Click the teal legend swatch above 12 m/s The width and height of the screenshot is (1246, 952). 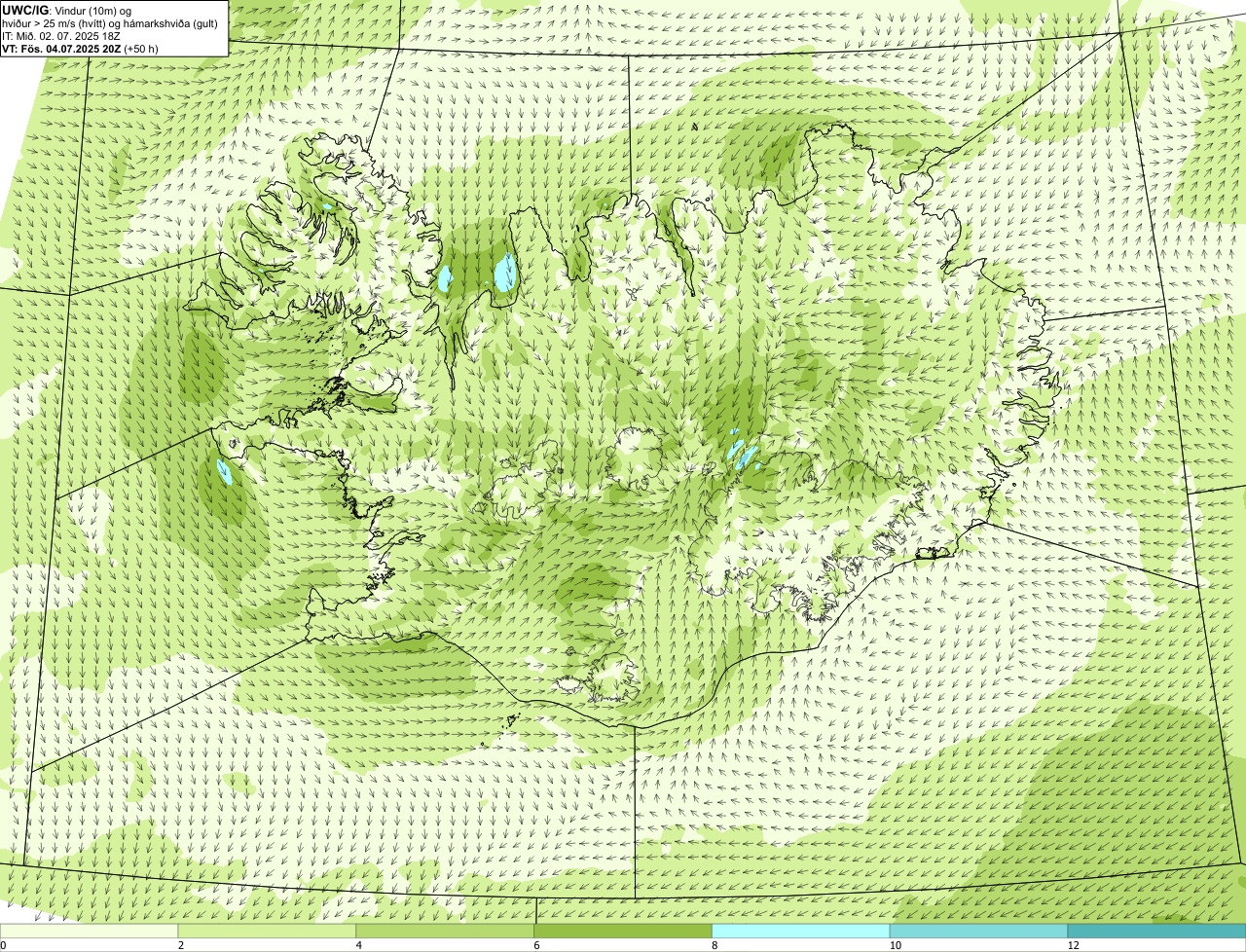tap(1156, 932)
